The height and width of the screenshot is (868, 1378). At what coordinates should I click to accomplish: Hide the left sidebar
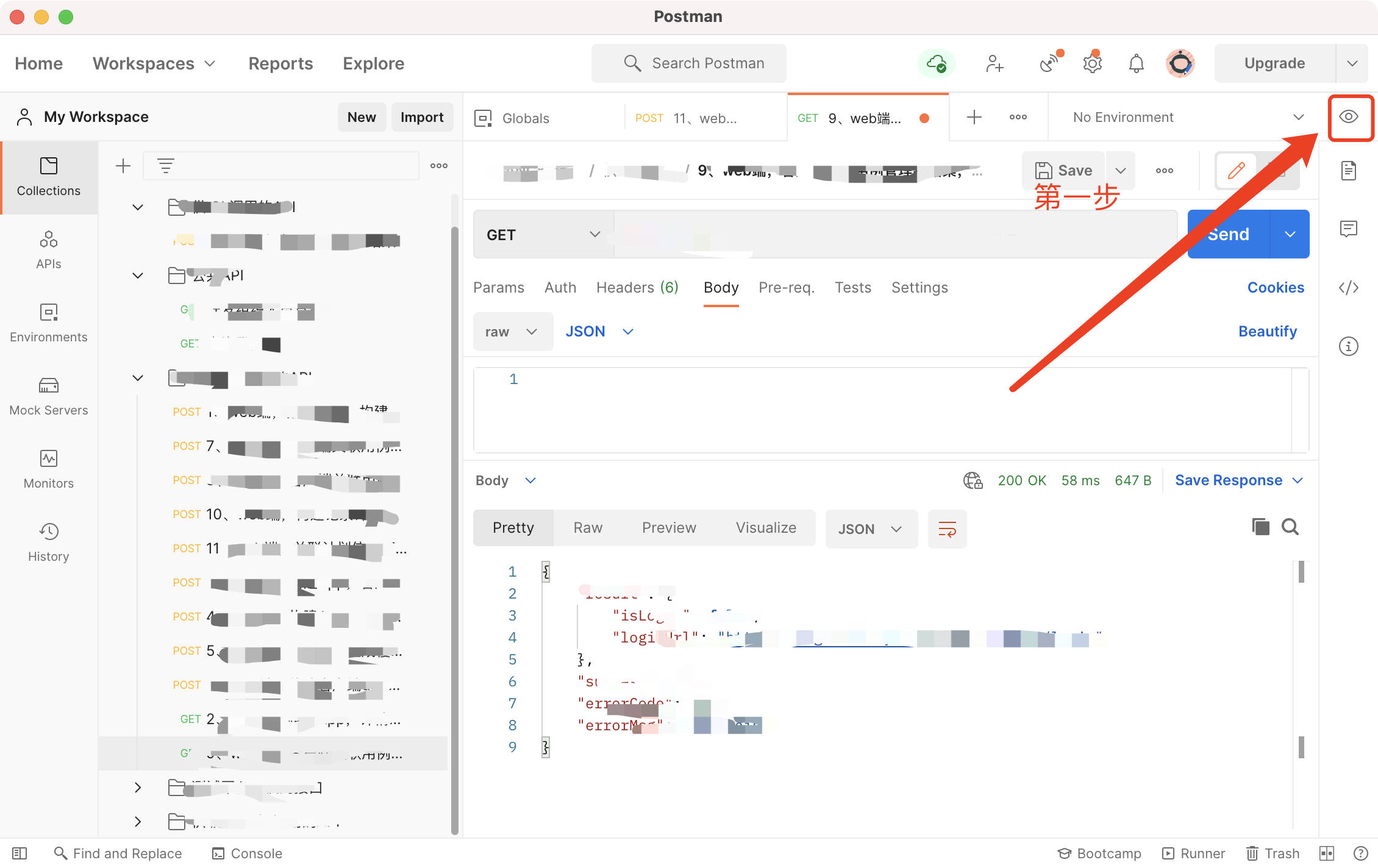click(x=19, y=853)
